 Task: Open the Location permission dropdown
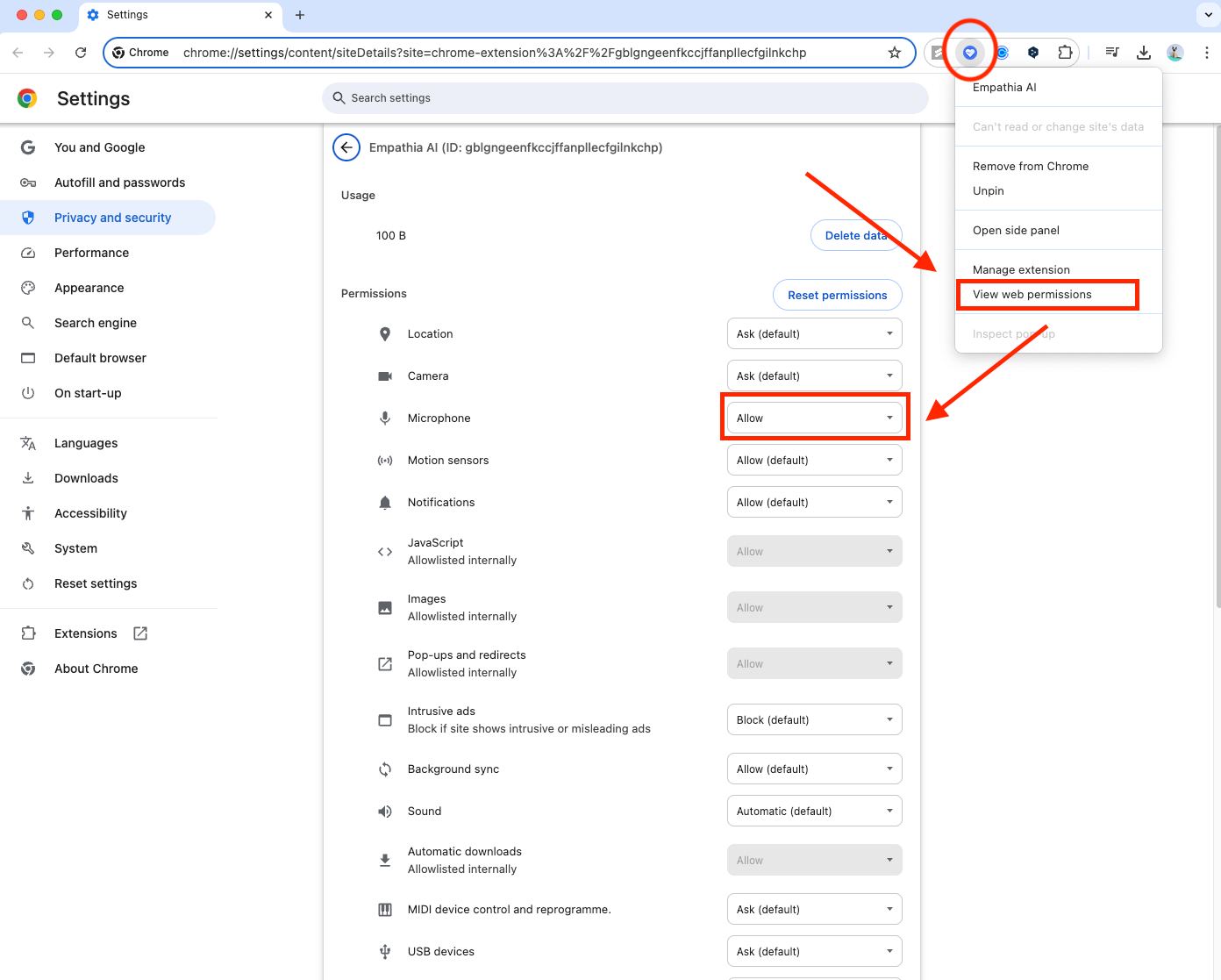815,334
